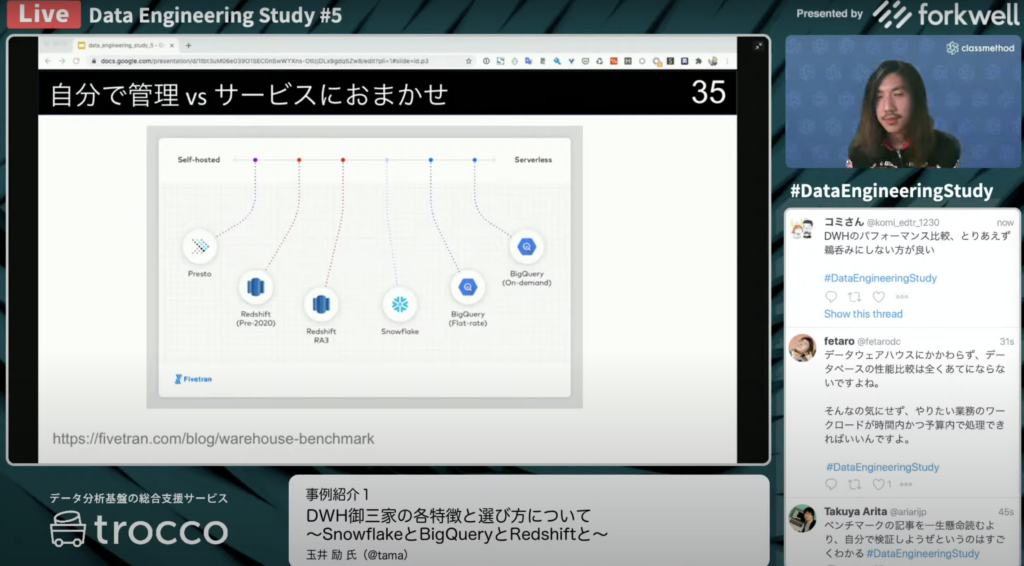Viewport: 1024px width, 566px height.
Task: Open more options on コミさん tweet
Action: [x=903, y=297]
